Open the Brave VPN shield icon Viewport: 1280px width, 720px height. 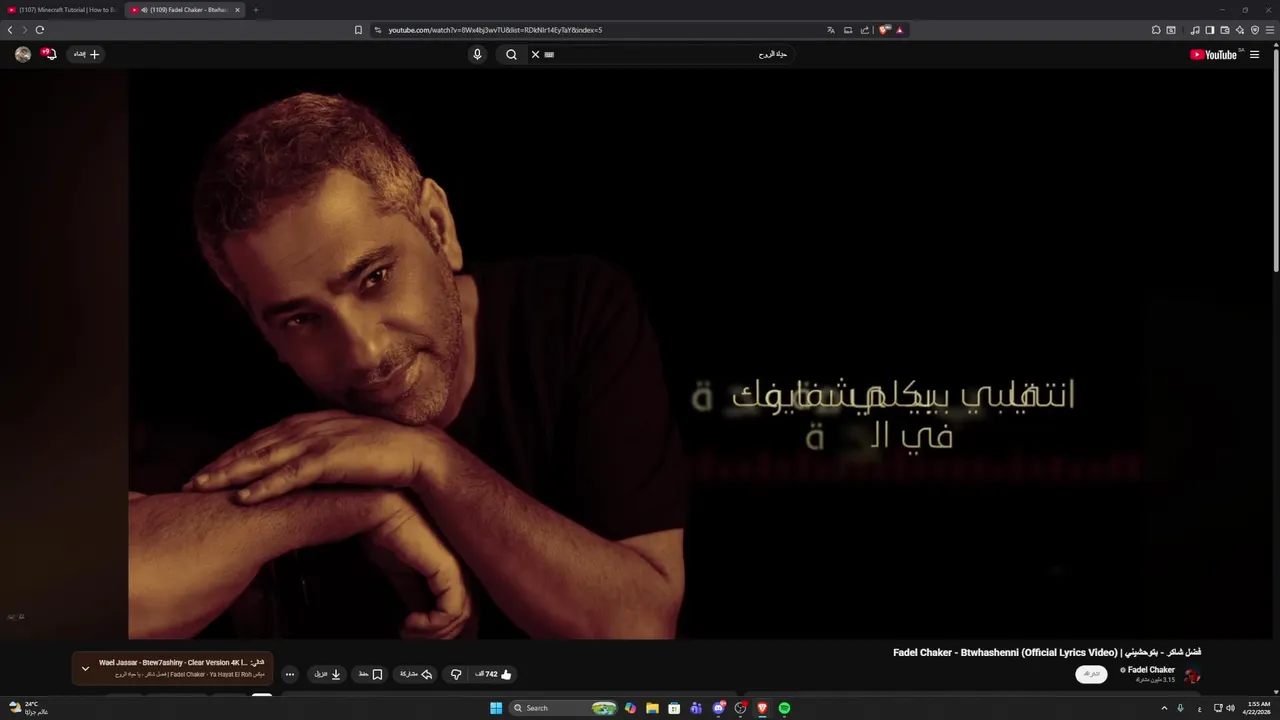(1255, 30)
